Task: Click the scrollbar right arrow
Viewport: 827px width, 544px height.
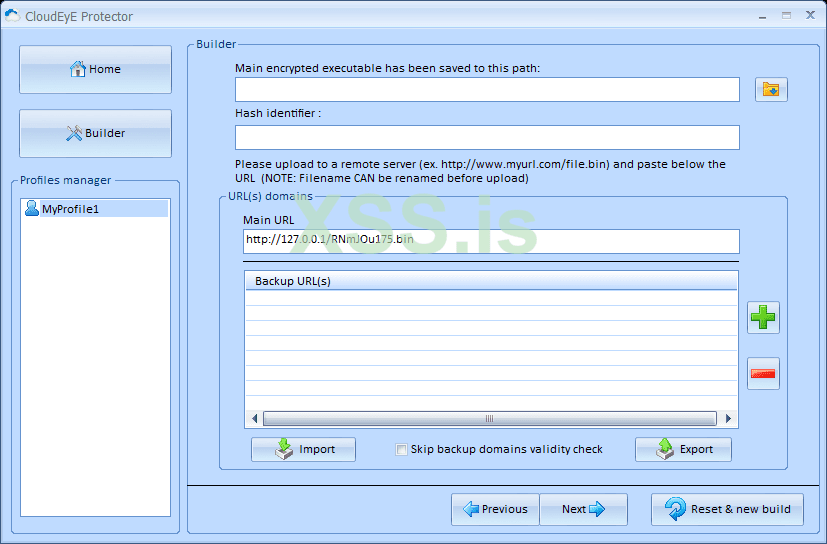Action: [x=728, y=418]
